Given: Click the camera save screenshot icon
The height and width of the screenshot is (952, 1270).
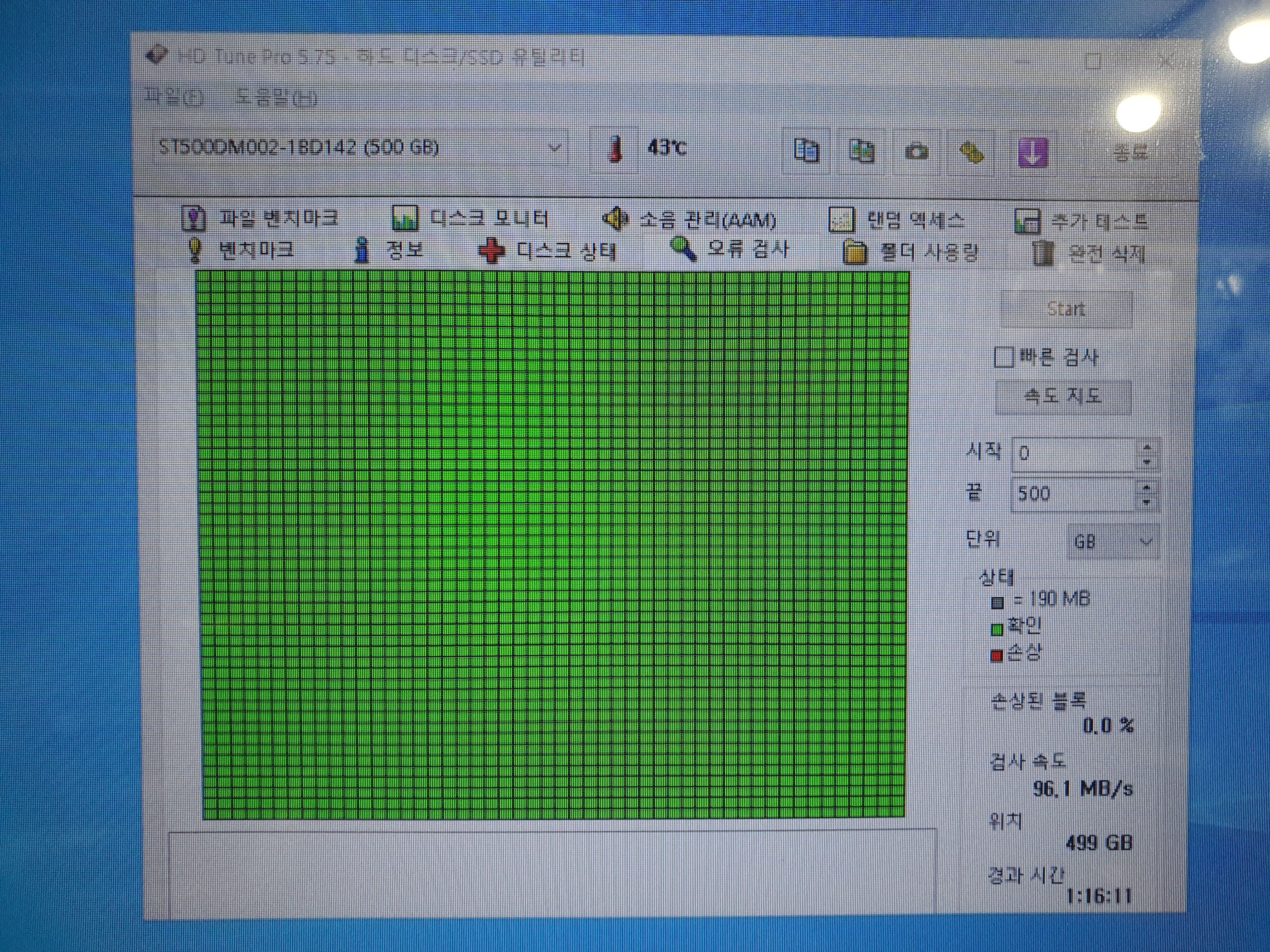Looking at the screenshot, I should (x=917, y=152).
